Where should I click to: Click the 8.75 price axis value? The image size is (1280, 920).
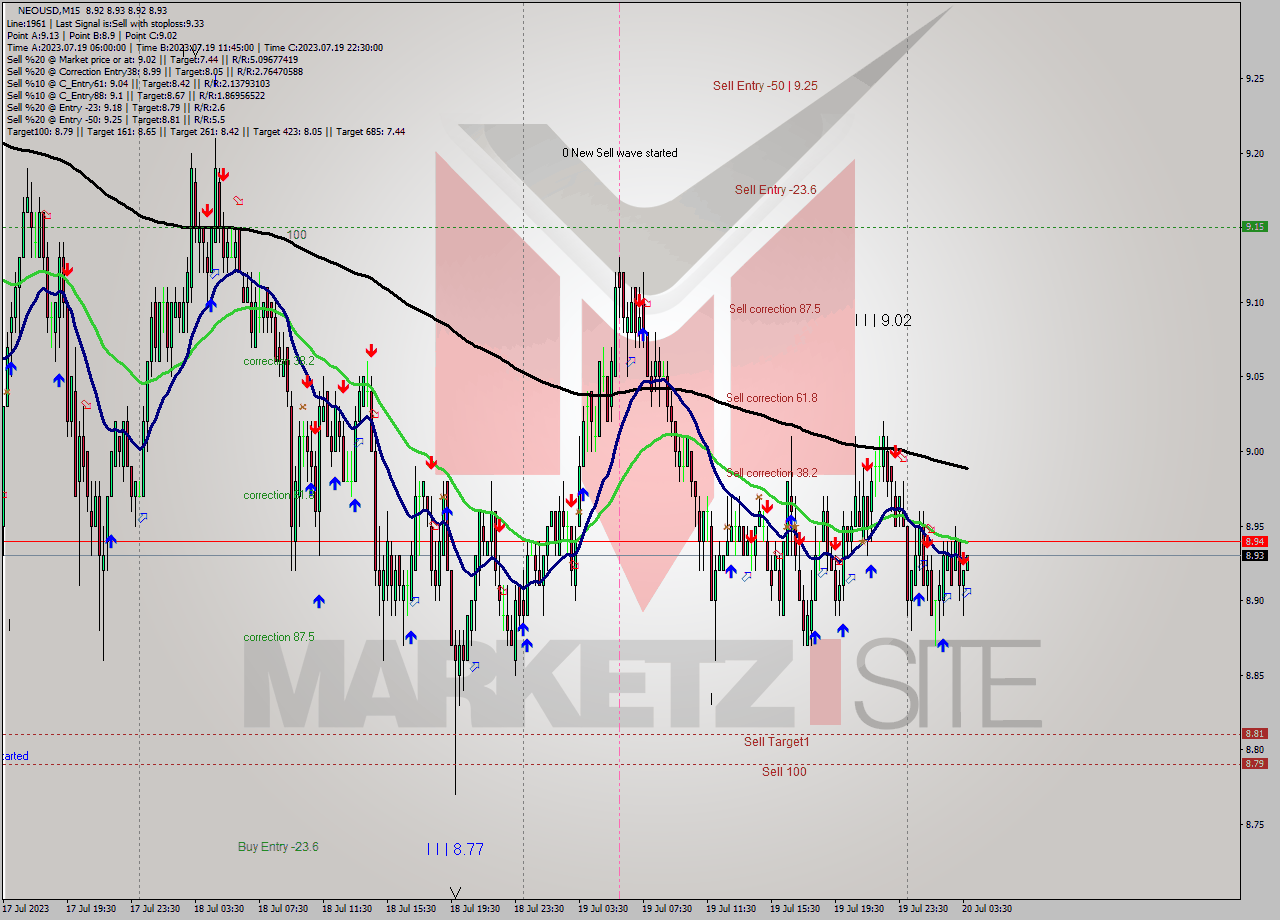(x=1254, y=824)
